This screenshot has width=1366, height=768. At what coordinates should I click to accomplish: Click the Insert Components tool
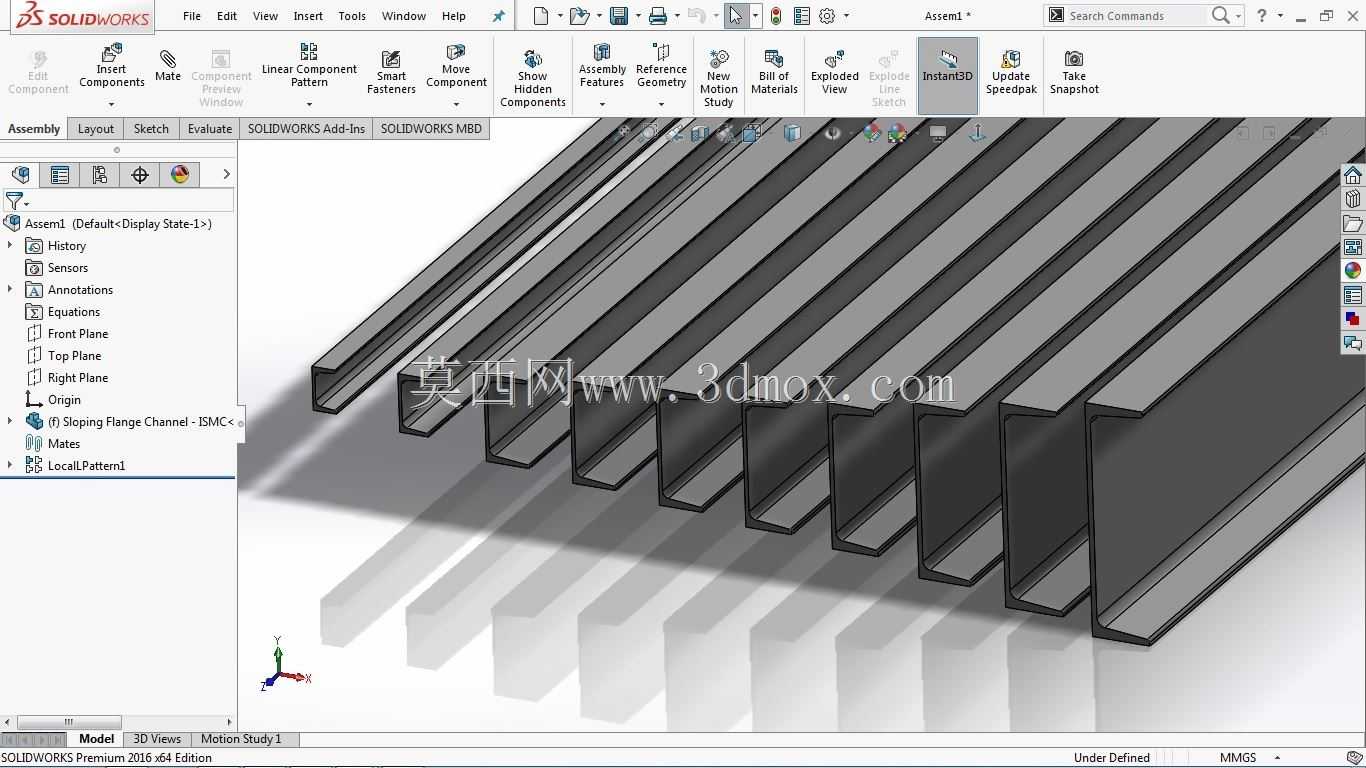point(112,66)
